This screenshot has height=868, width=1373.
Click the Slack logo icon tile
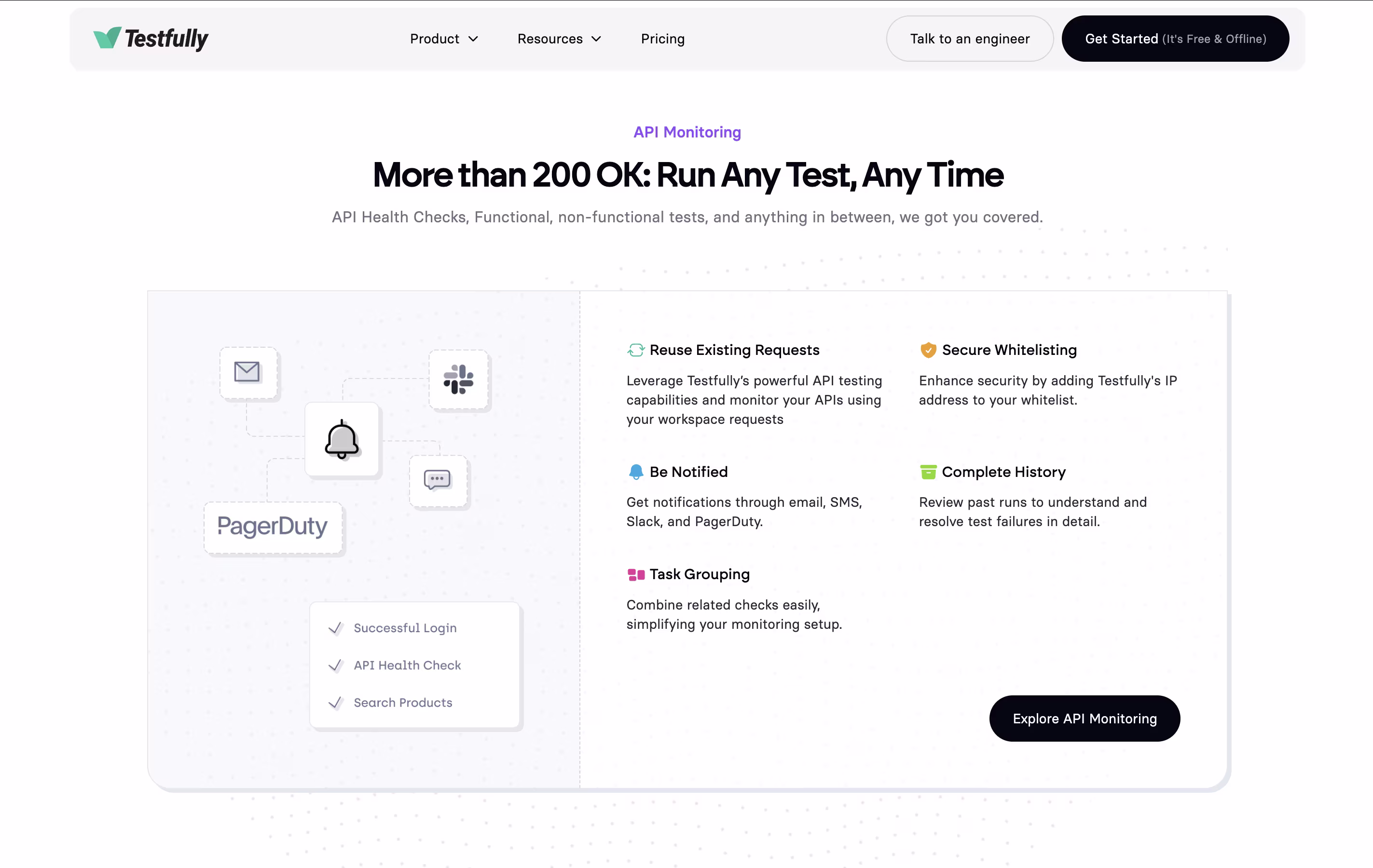pyautogui.click(x=458, y=380)
